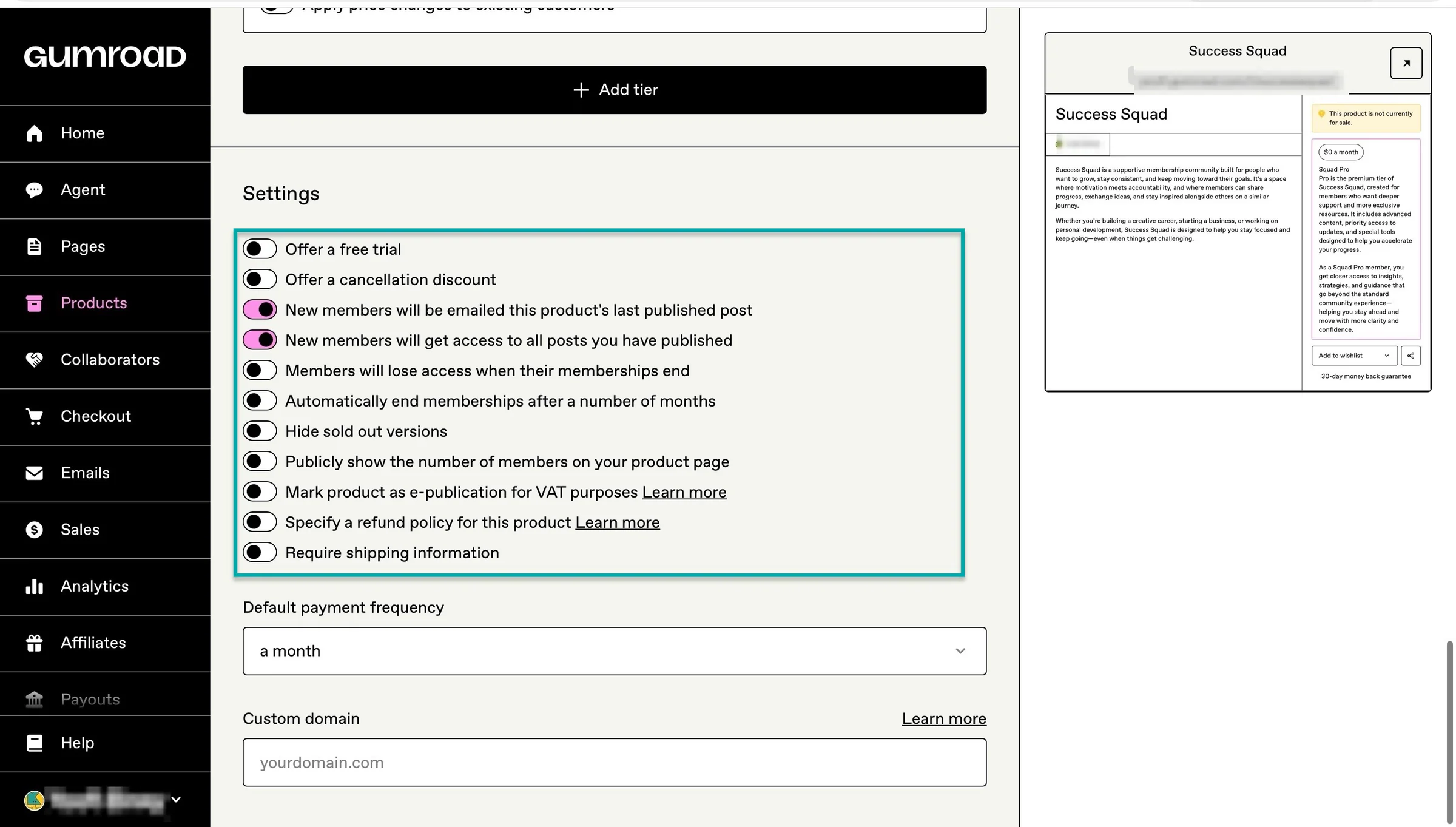Open Collaborators in sidebar
This screenshot has height=827, width=1456.
(x=105, y=360)
